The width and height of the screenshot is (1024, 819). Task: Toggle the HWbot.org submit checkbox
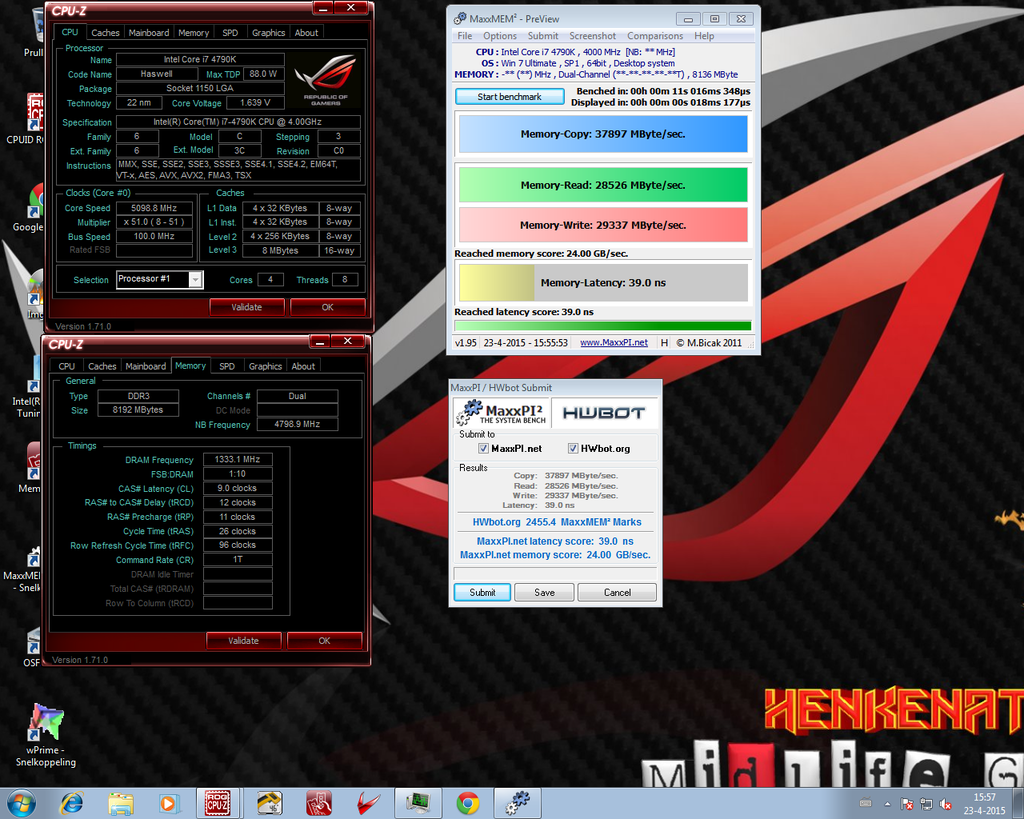573,448
